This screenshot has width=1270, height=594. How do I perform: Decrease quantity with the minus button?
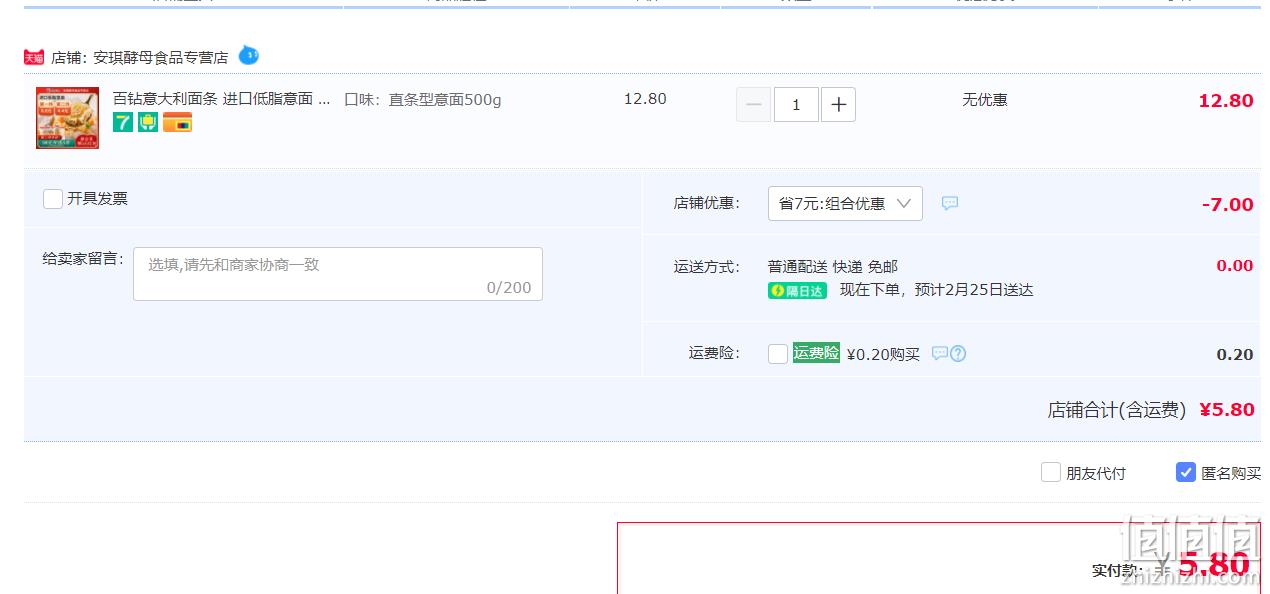pyautogui.click(x=754, y=104)
